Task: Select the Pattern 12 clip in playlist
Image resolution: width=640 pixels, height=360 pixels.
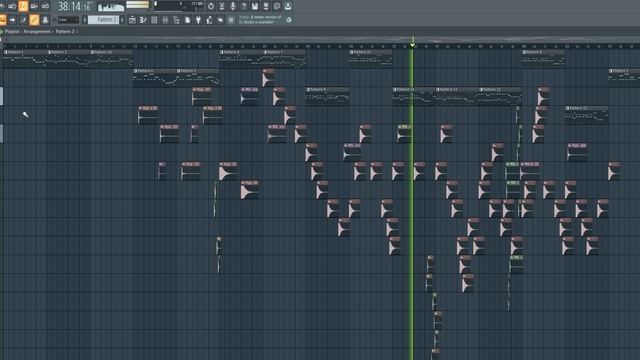Action: point(500,96)
